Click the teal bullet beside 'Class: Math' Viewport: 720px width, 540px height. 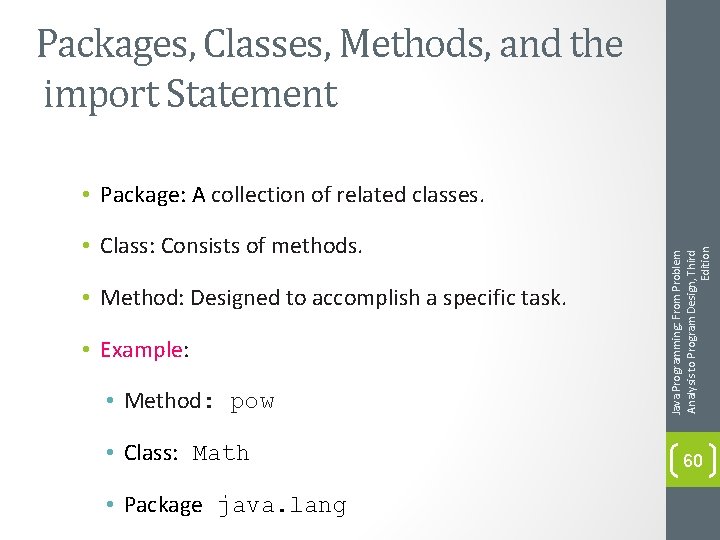tap(110, 452)
